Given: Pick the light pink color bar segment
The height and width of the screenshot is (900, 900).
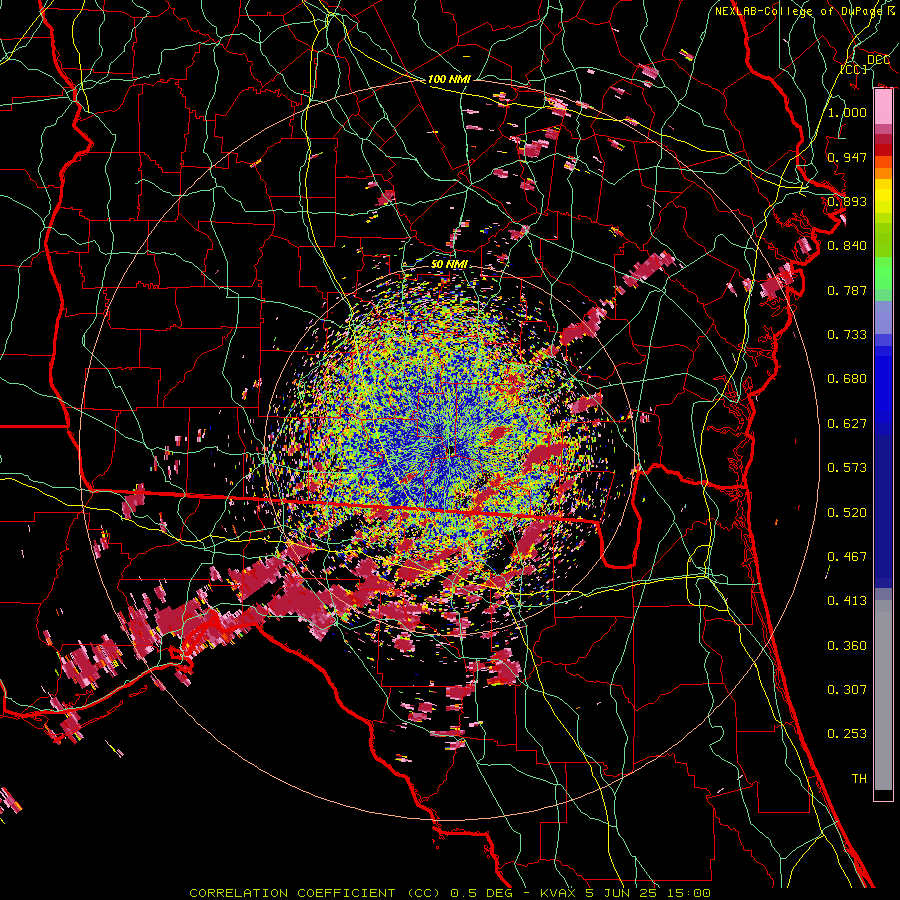Looking at the screenshot, I should click(883, 107).
